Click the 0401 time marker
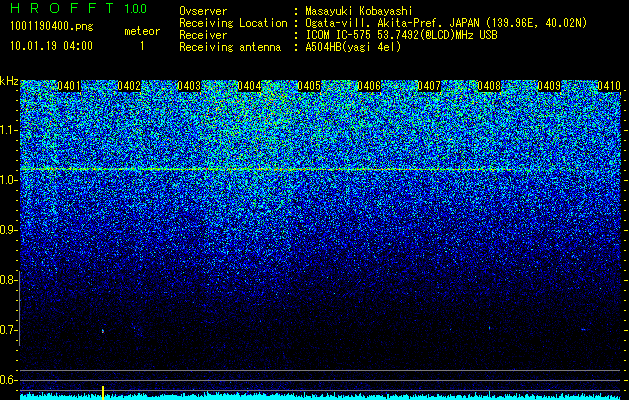Viewport: 629px width, 400px height. (x=69, y=86)
